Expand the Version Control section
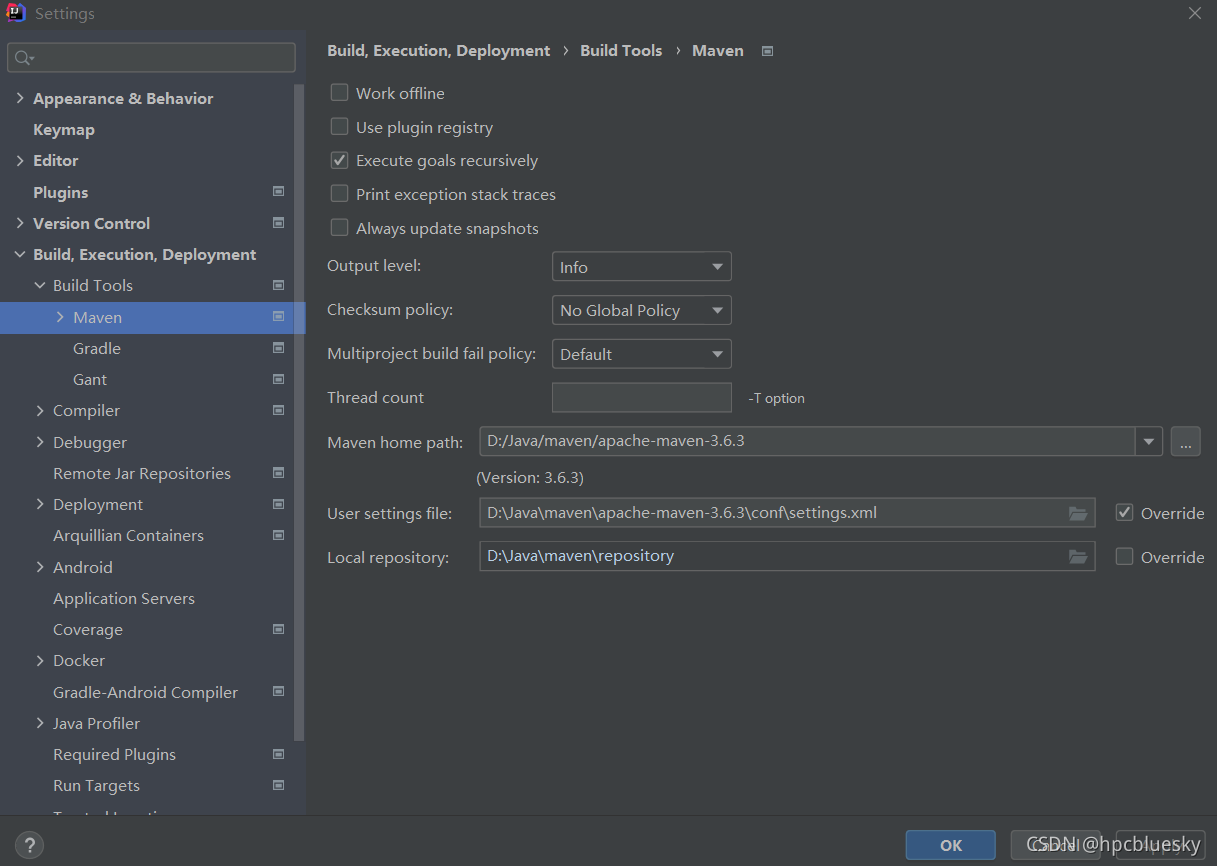The image size is (1217, 866). [20, 223]
